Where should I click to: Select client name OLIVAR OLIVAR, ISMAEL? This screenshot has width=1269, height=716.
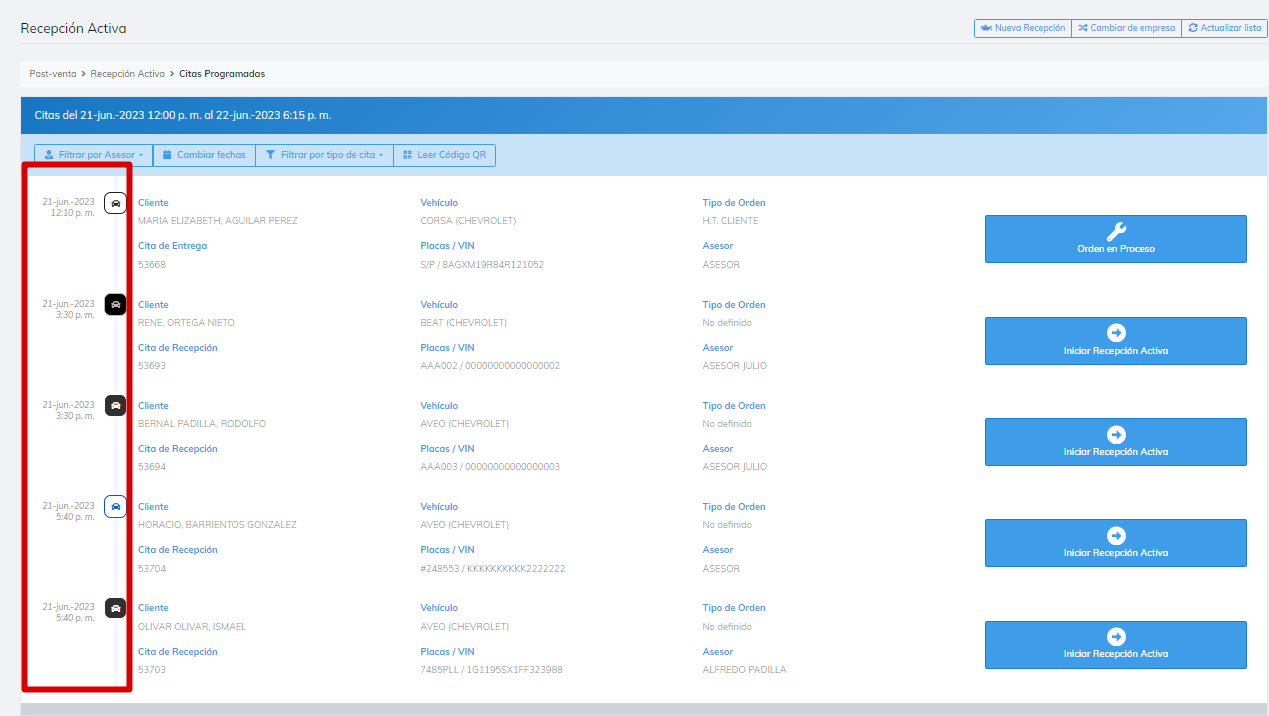coord(192,627)
